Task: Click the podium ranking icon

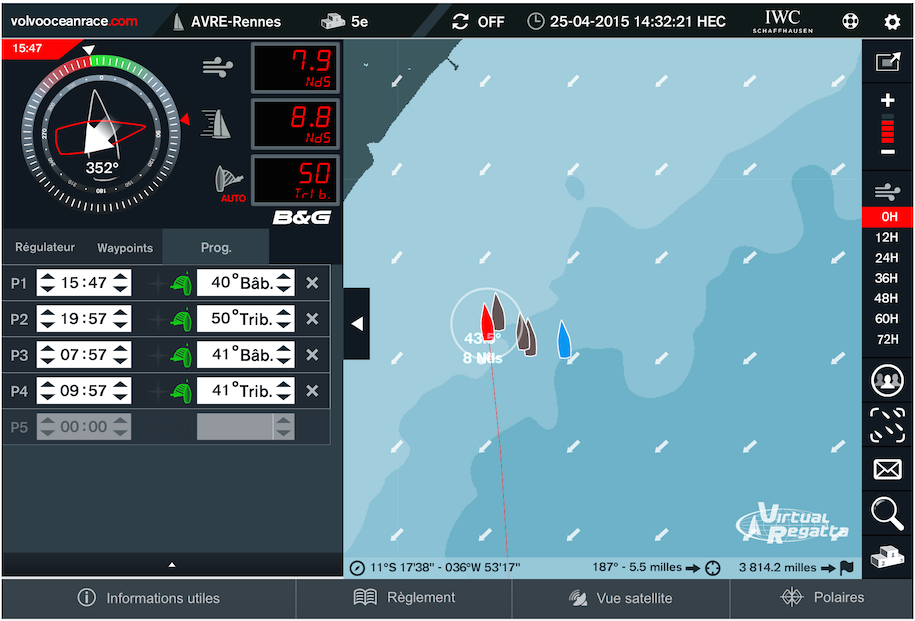Action: click(887, 556)
